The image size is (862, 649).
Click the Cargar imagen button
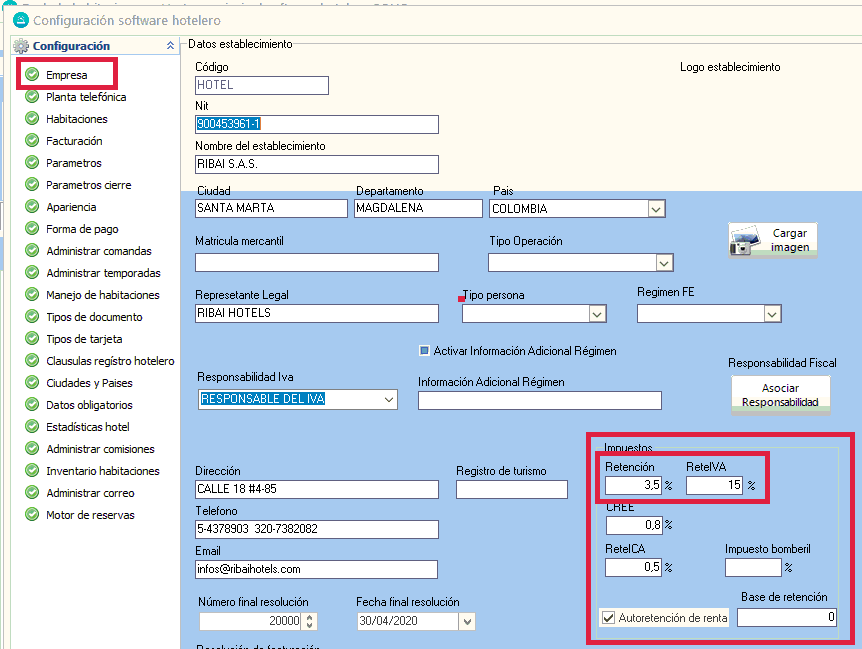tap(773, 240)
